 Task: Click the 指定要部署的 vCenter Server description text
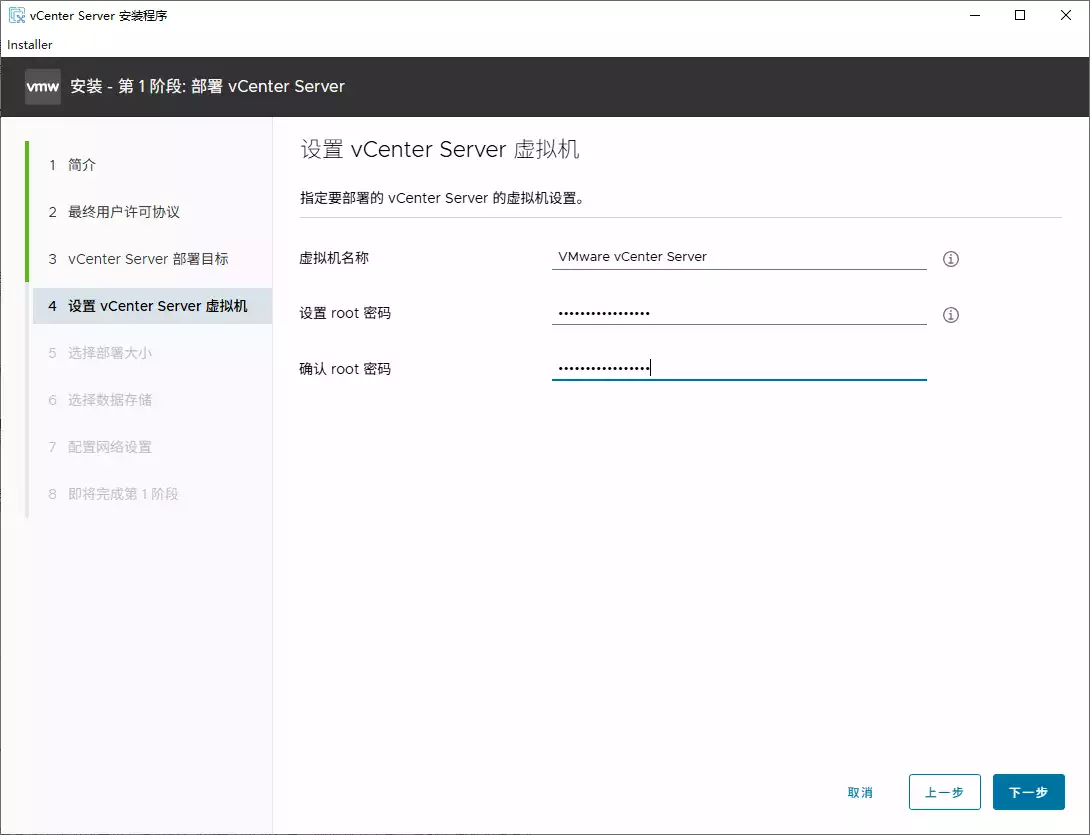coord(442,198)
